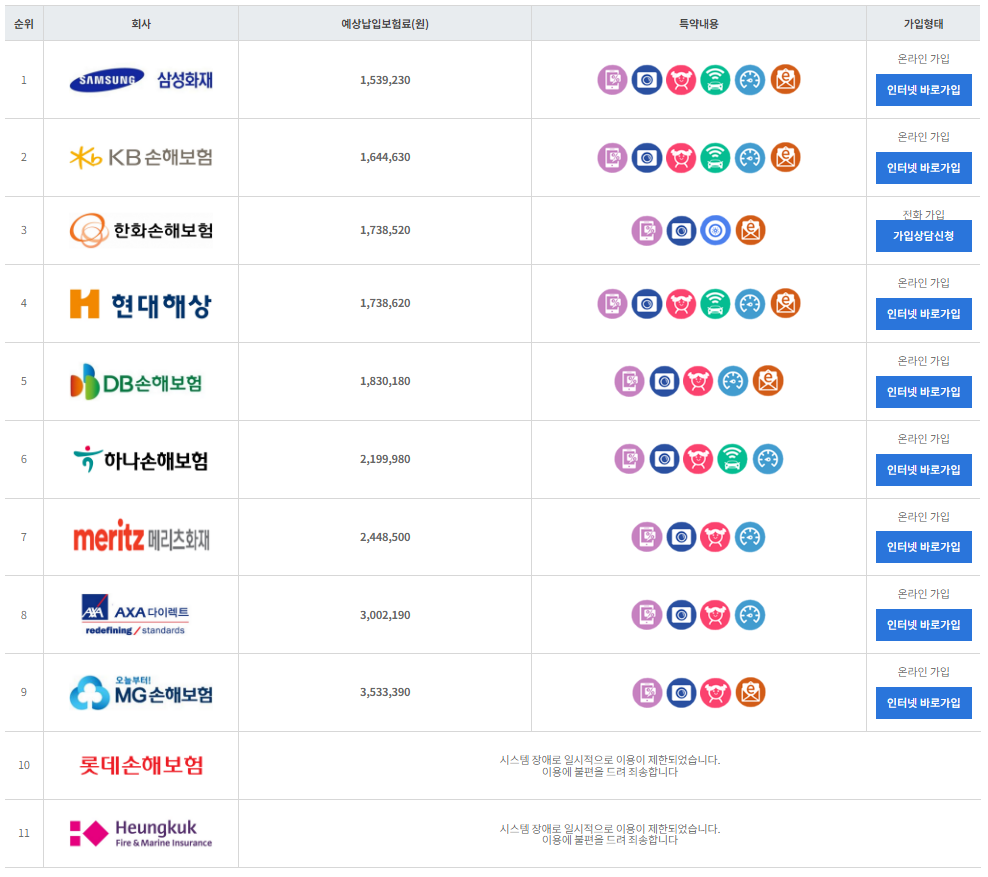Click dashcam icon in DB손해보험 row
Image resolution: width=988 pixels, height=877 pixels.
pyautogui.click(x=664, y=381)
